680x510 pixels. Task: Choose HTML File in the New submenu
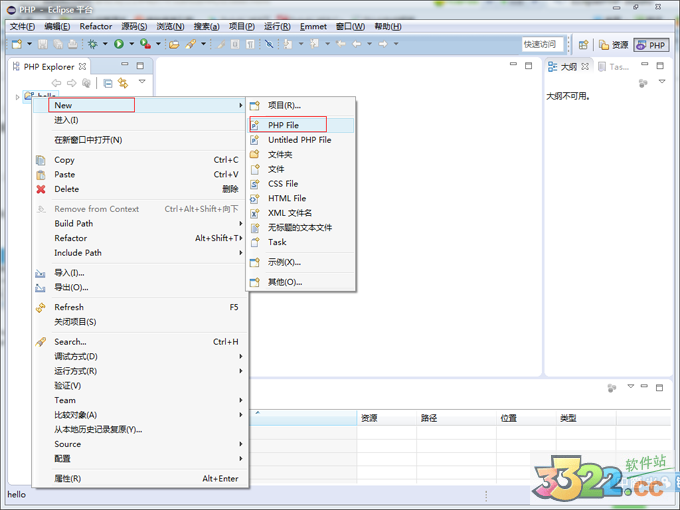287,198
